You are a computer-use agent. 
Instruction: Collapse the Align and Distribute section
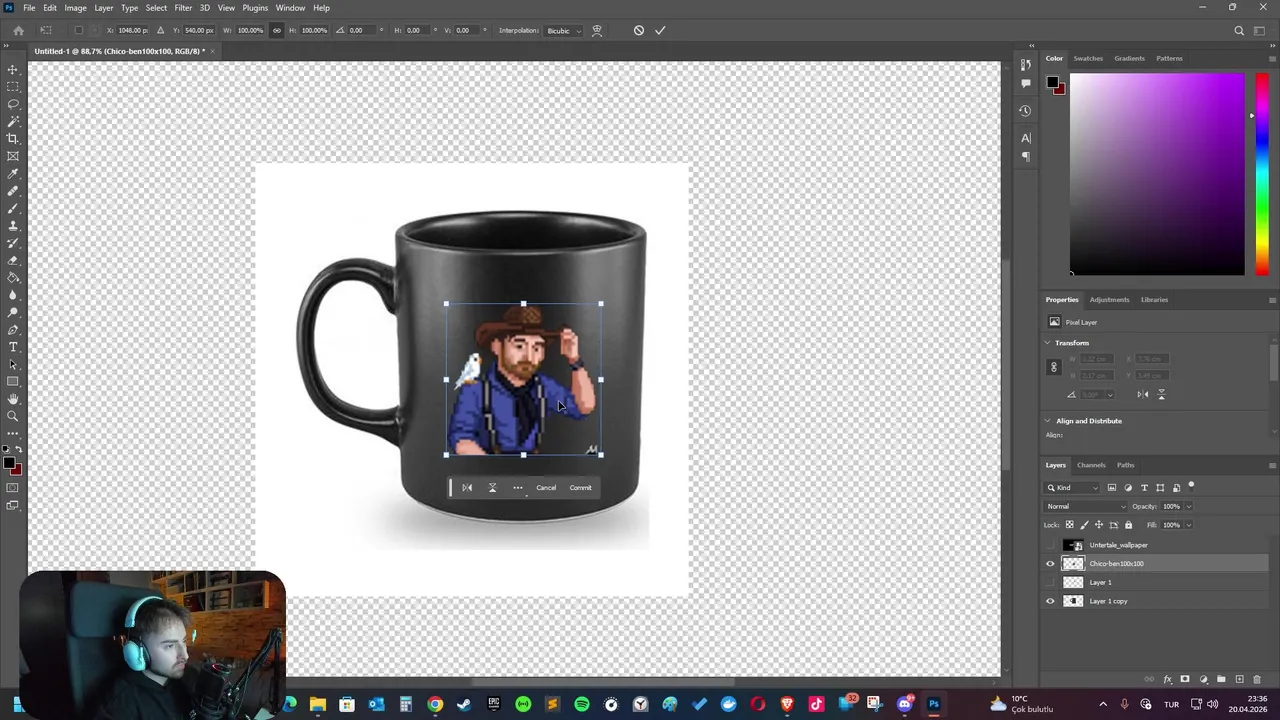1048,421
